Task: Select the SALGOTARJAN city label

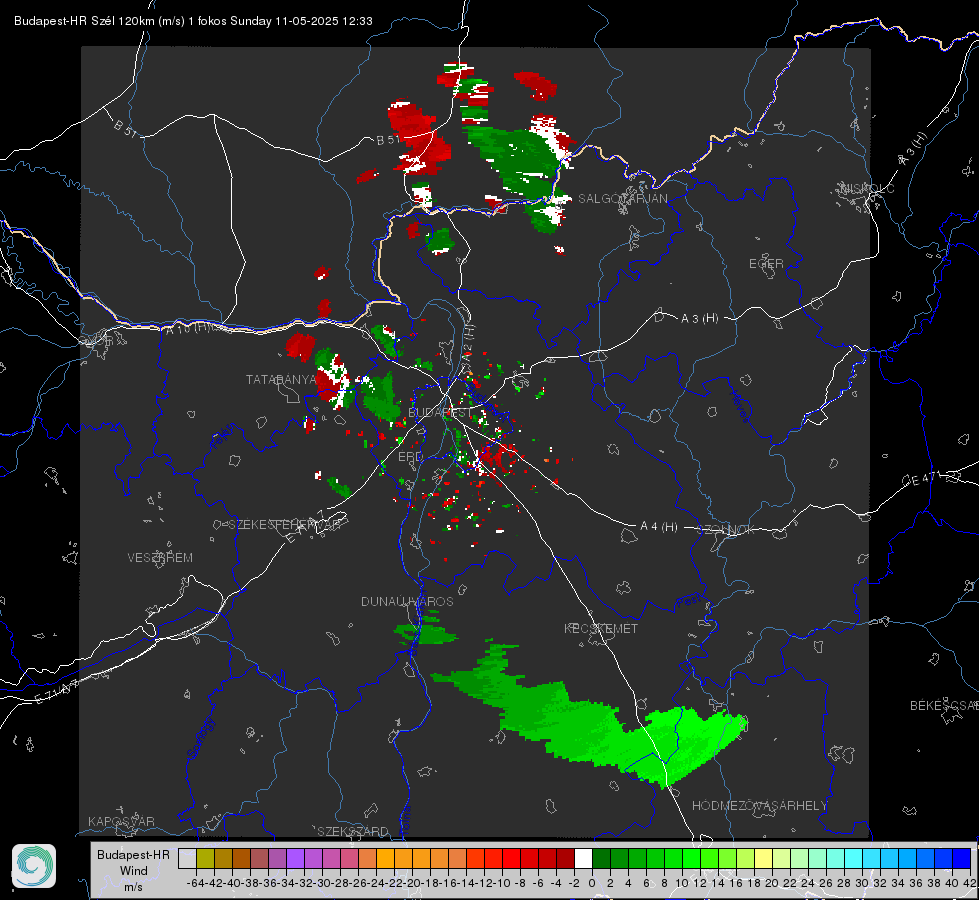Action: 623,199
